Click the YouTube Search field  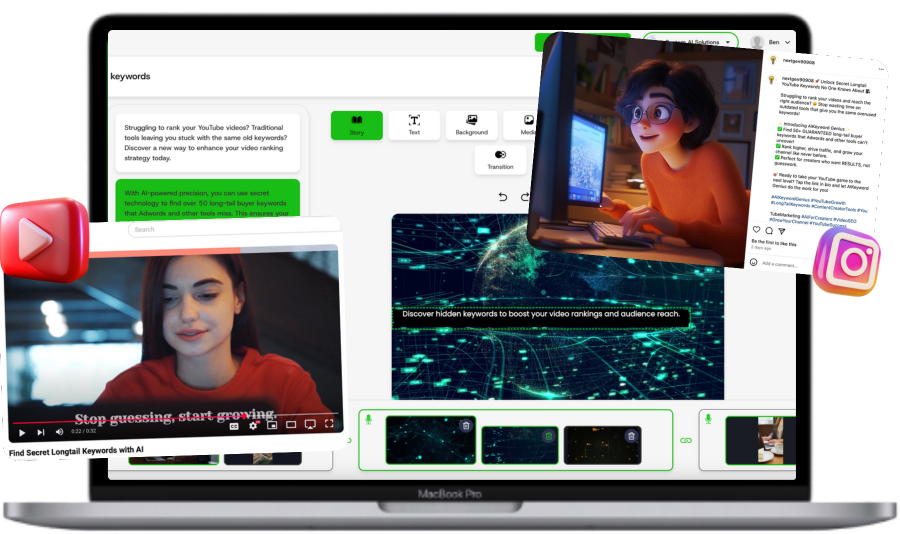pyautogui.click(x=232, y=229)
